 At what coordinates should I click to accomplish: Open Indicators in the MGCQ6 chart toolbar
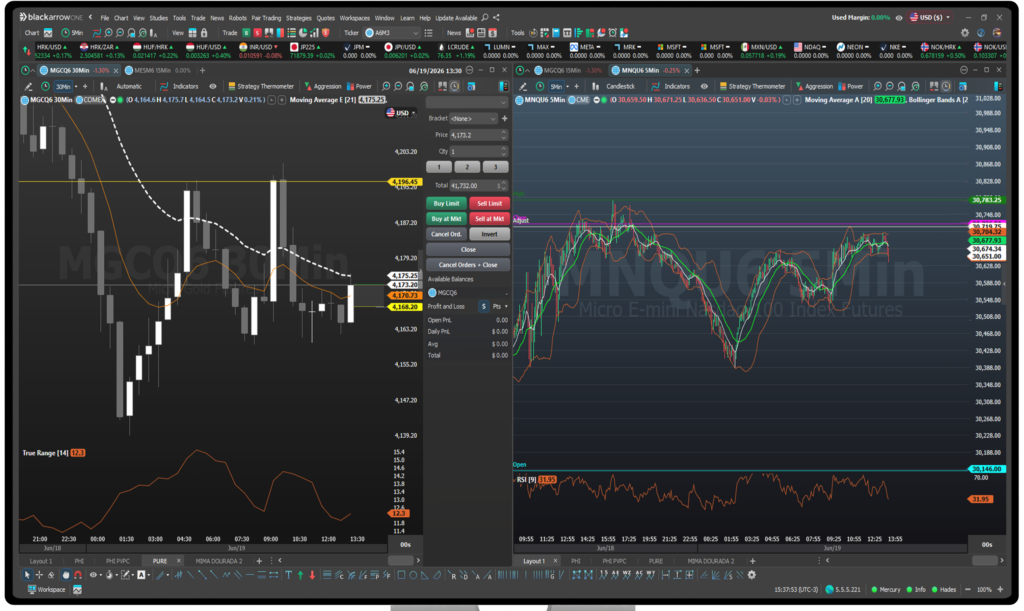coord(180,86)
